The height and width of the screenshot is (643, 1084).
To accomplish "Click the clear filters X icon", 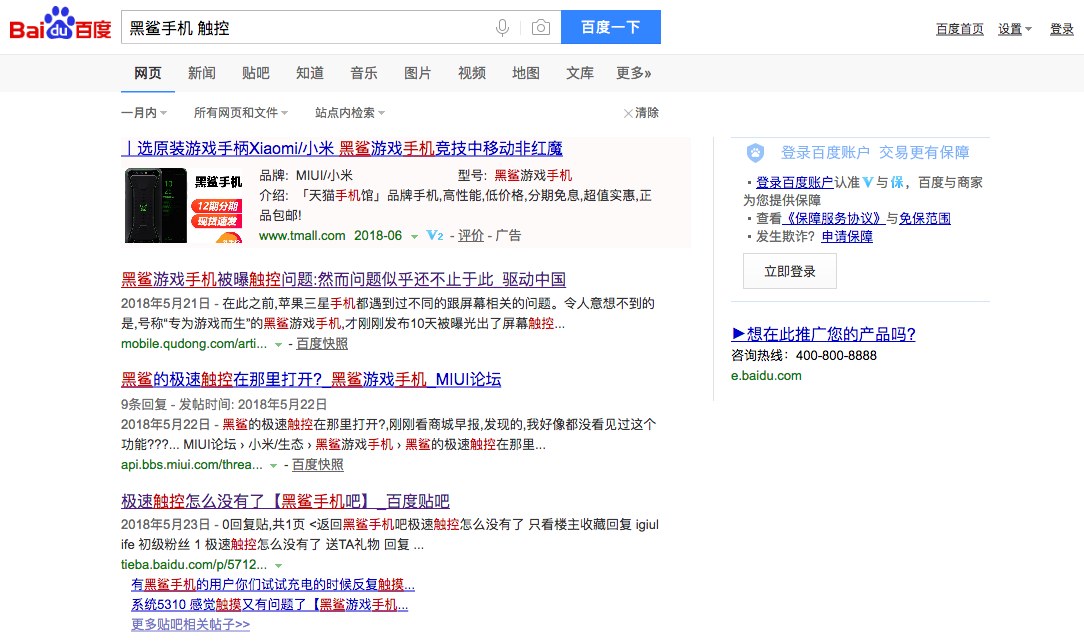I will [x=628, y=113].
